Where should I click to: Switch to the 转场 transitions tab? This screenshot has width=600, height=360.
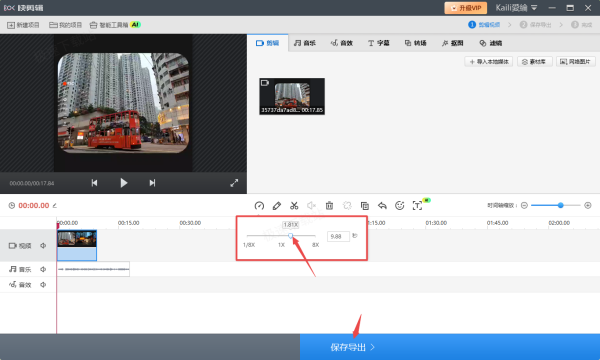click(x=416, y=43)
